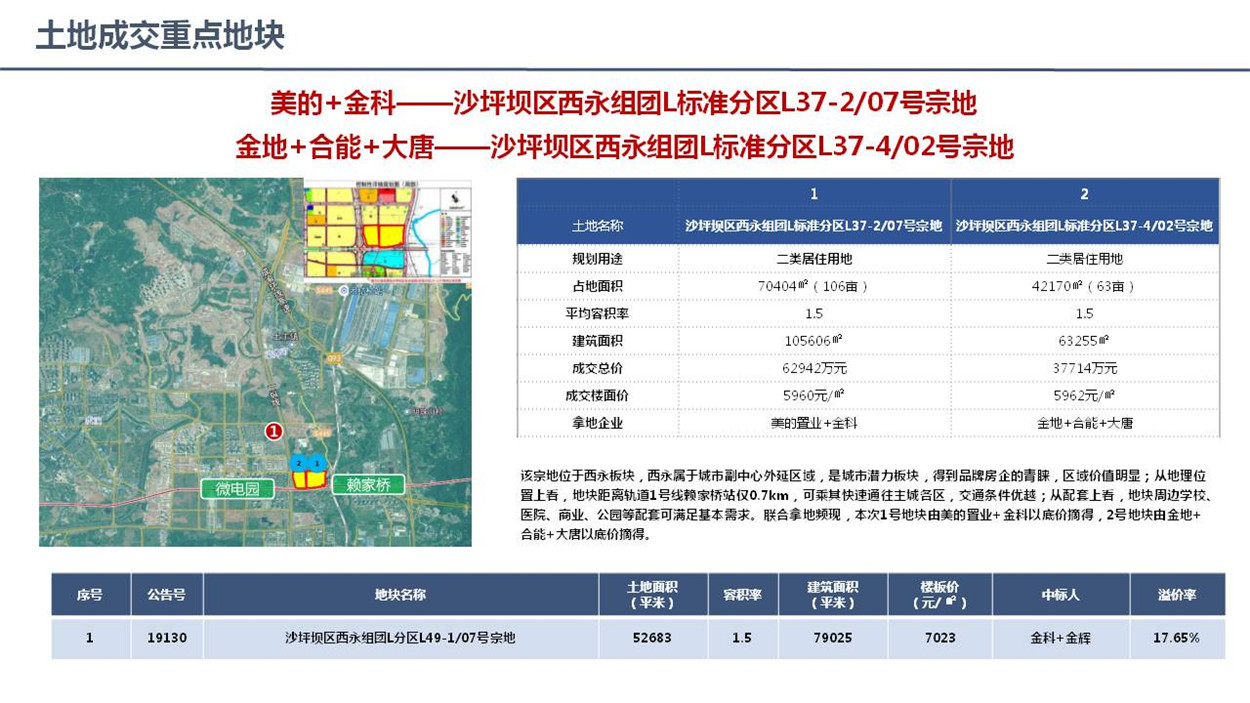Select table header cell "沙坪坝区西永组团L标准分区L37-4/02号宗地"
This screenshot has width=1250, height=703.
pos(1085,226)
